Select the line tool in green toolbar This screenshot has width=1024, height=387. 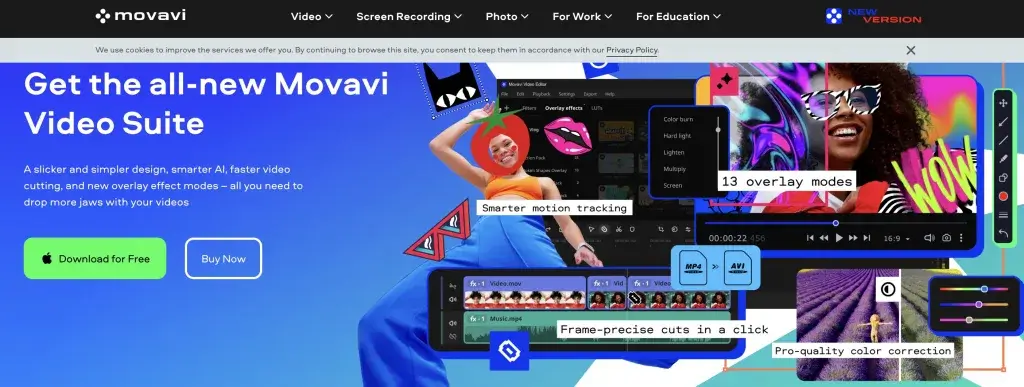pos(1004,140)
